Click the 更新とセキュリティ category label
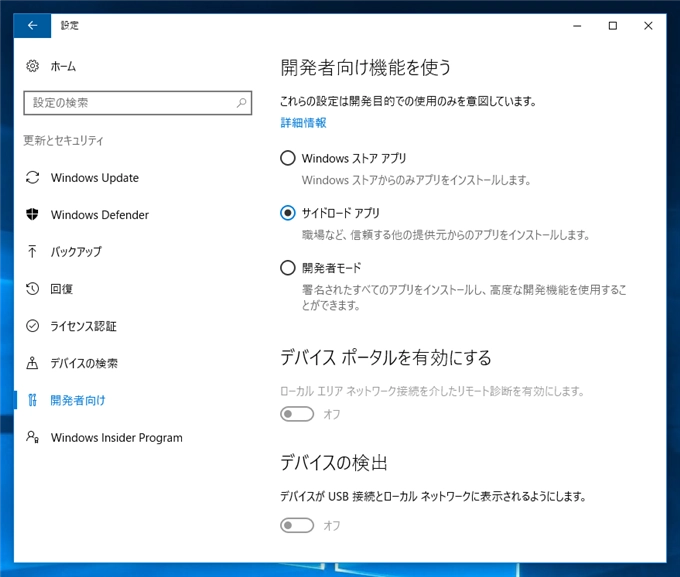This screenshot has width=680, height=577. [63, 140]
